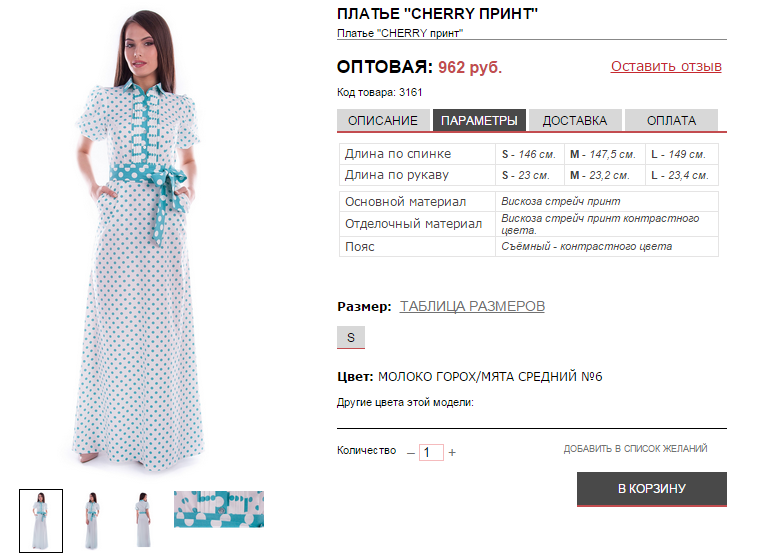The height and width of the screenshot is (553, 773).
Task: Open the ОПИСАНИЕ tab
Action: [x=383, y=120]
